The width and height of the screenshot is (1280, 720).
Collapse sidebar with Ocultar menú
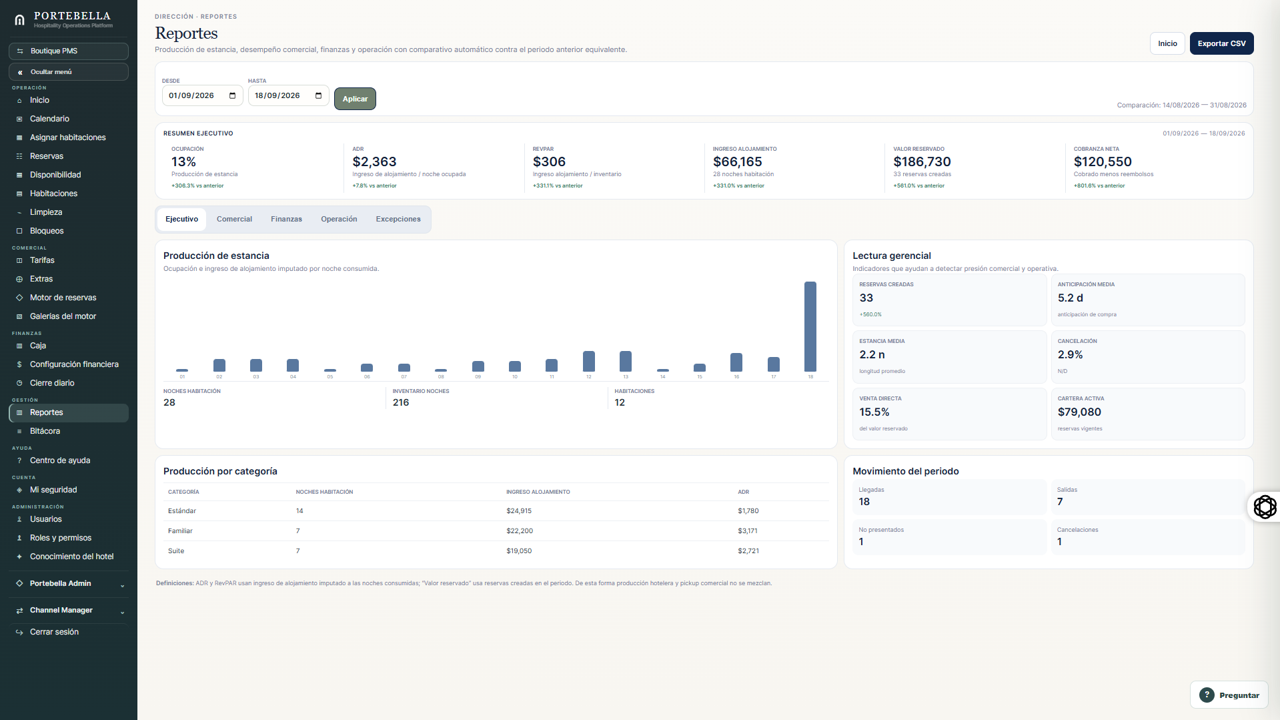click(68, 72)
